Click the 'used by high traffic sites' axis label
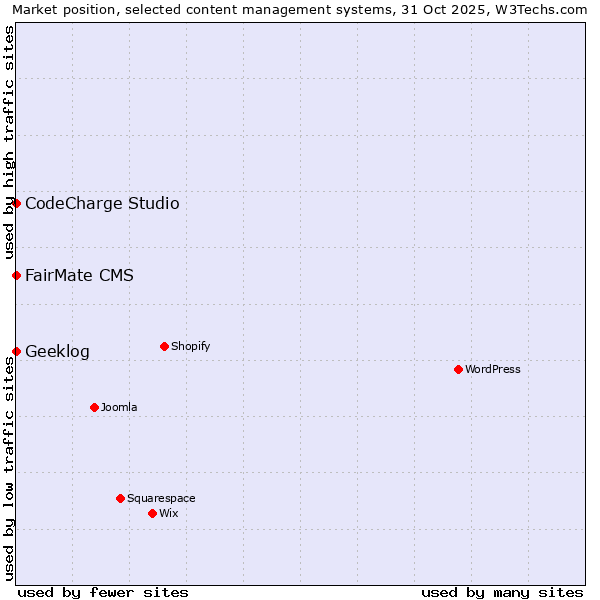The height and width of the screenshot is (600, 600). pos(9,142)
